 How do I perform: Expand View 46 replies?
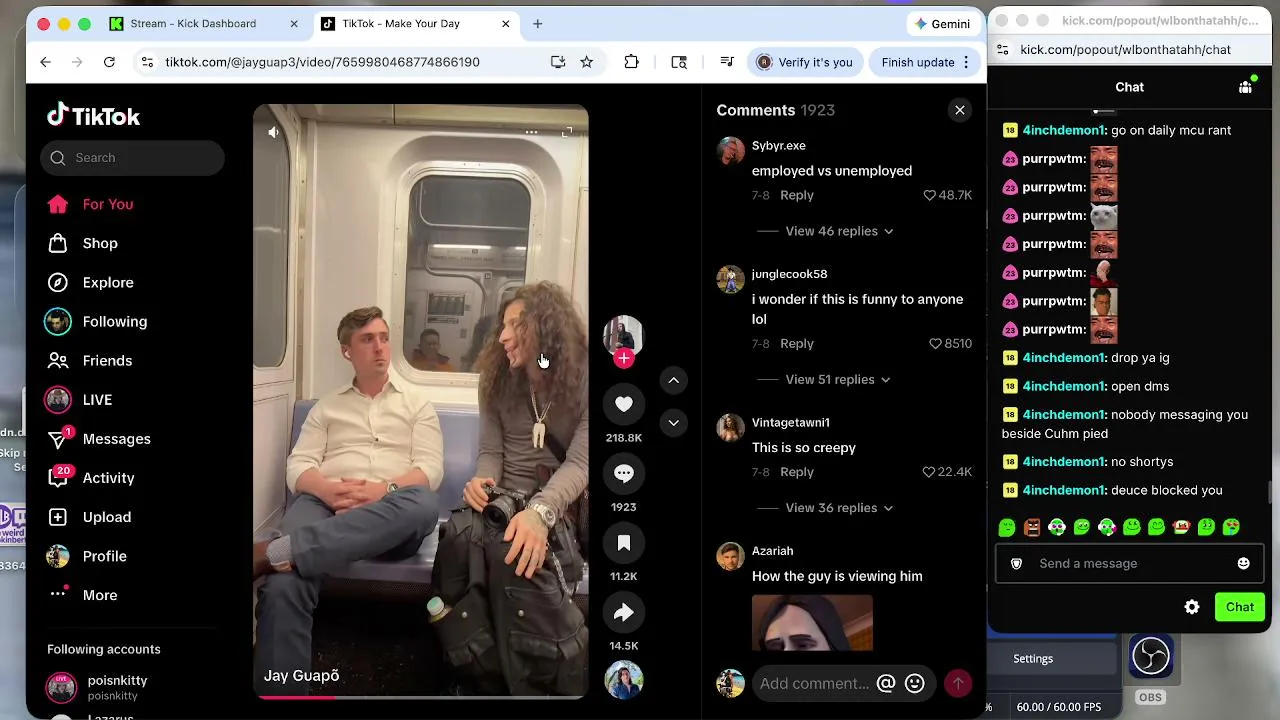coord(839,231)
